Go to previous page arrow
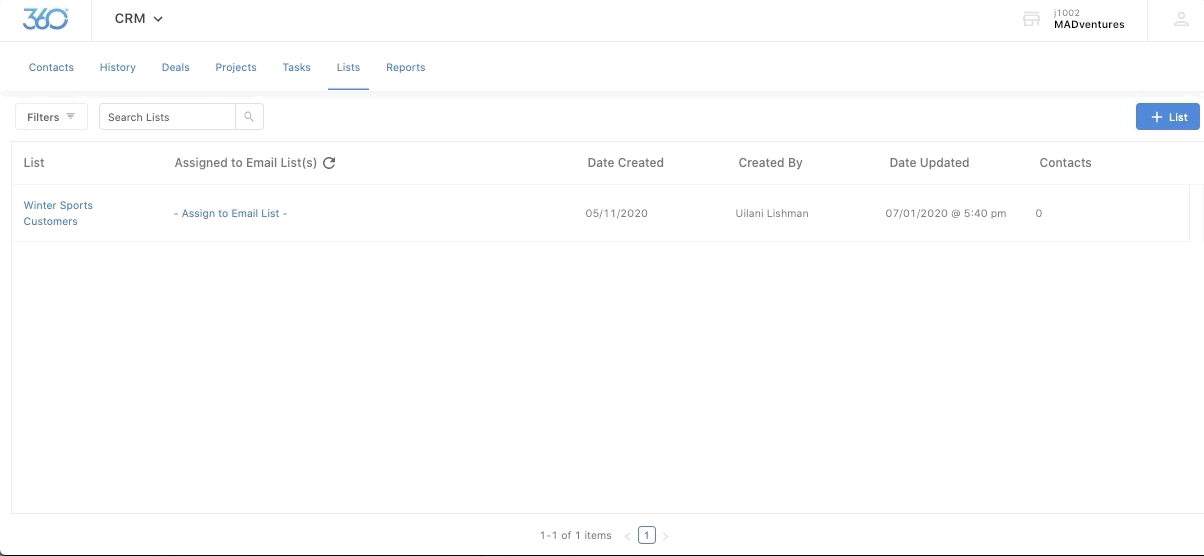The image size is (1204, 556). point(627,536)
